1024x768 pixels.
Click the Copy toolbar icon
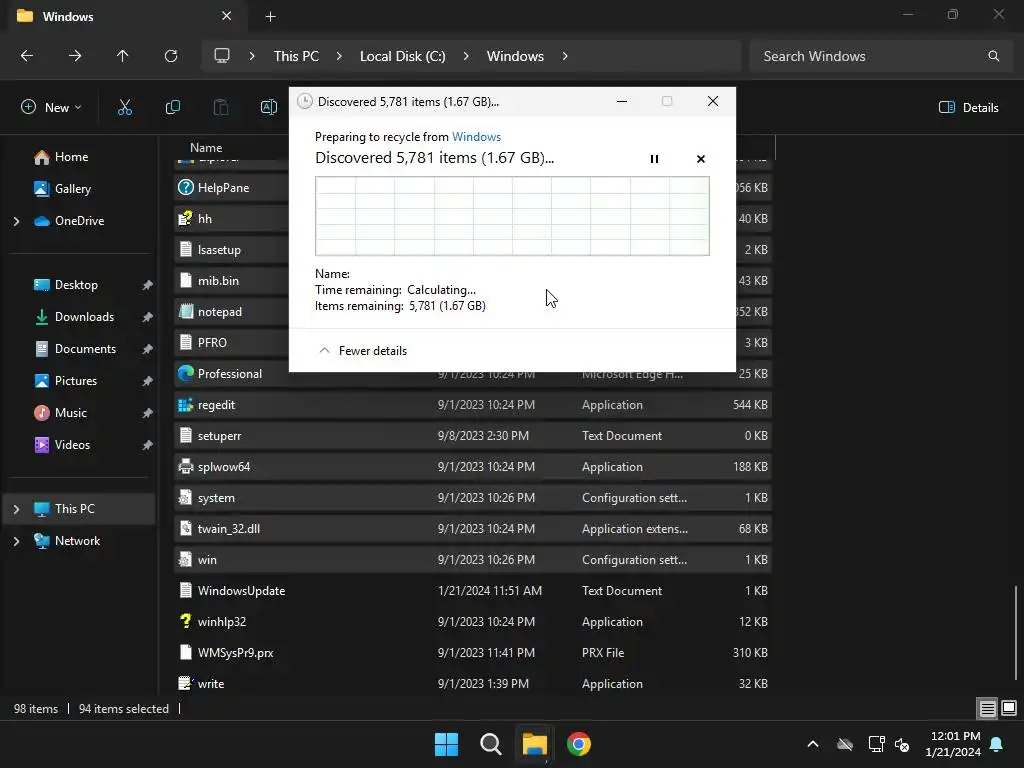coord(172,107)
